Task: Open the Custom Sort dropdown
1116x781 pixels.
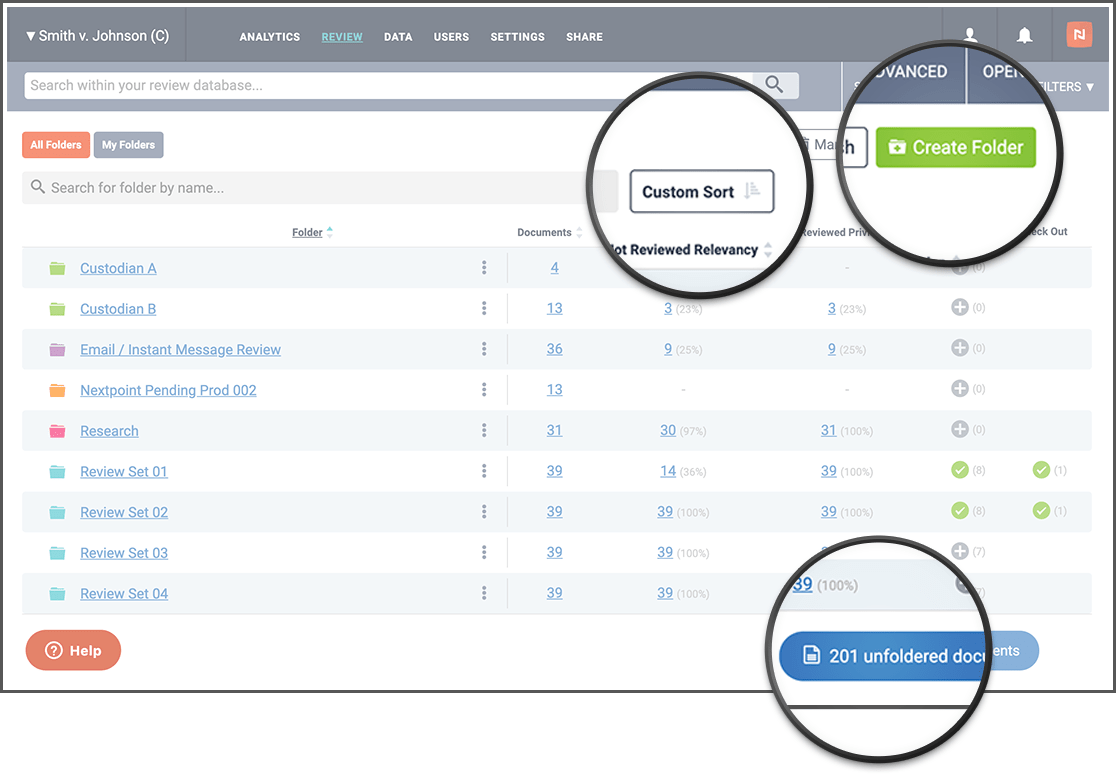Action: pos(701,192)
